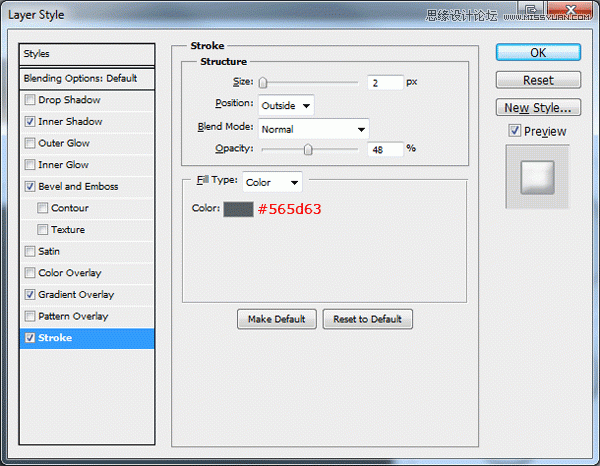Turn on the Texture checkbox
Image resolution: width=600 pixels, height=466 pixels.
pos(42,230)
